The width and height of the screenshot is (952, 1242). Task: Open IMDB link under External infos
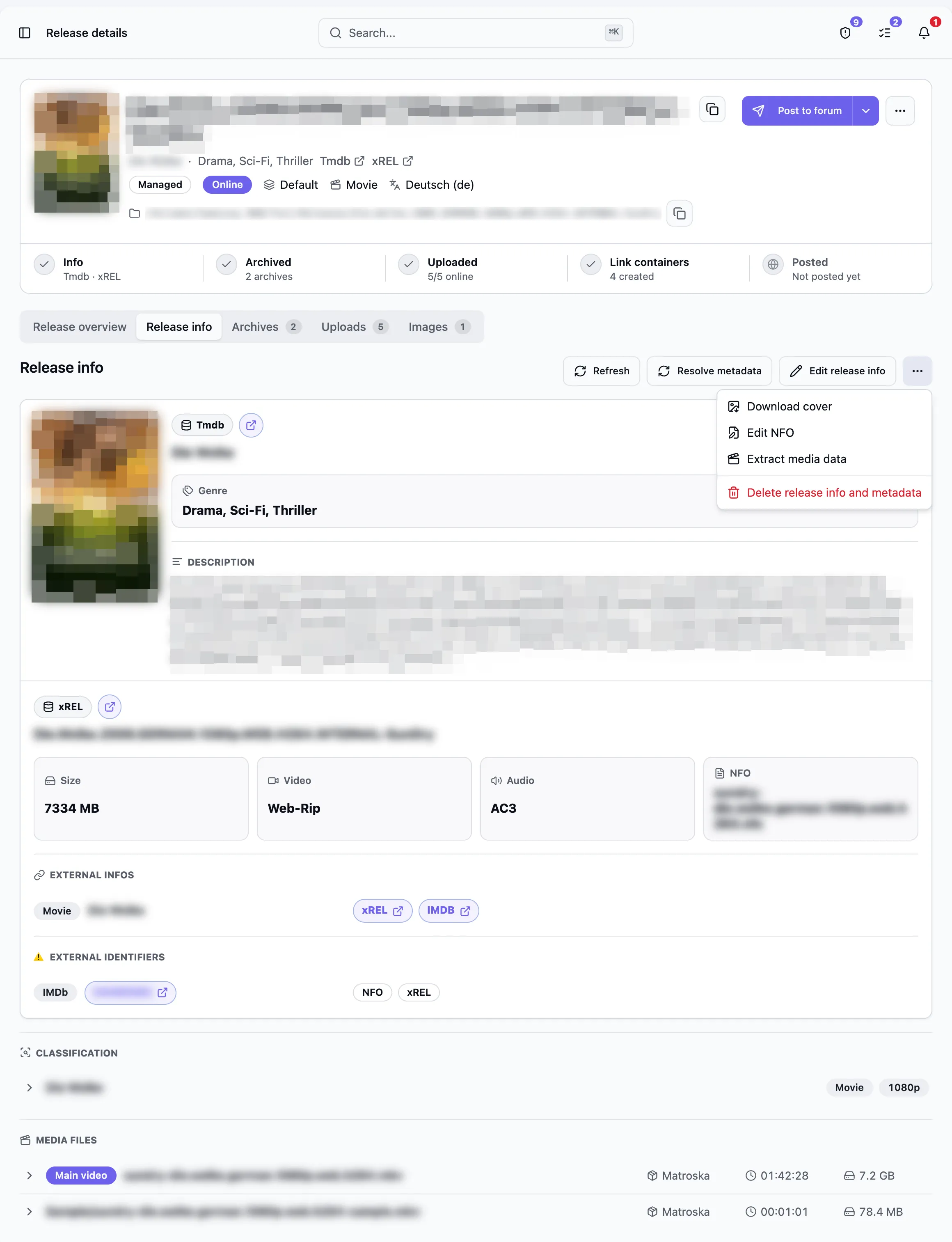pos(449,910)
